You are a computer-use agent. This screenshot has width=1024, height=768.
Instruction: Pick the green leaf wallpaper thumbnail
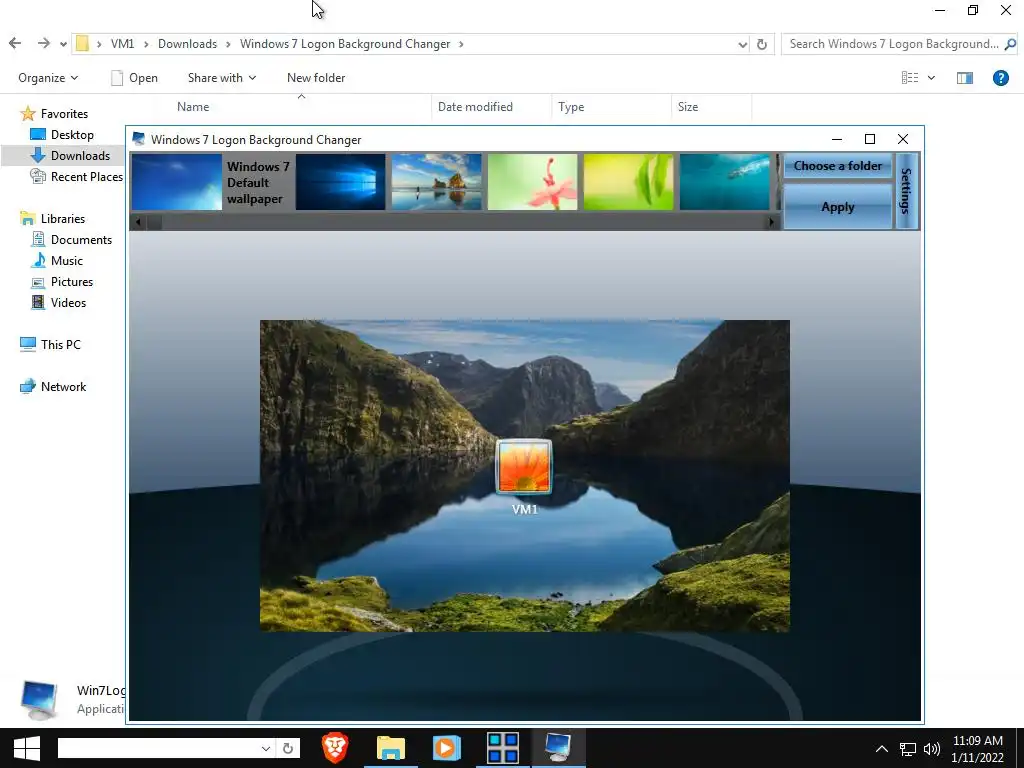pyautogui.click(x=628, y=182)
